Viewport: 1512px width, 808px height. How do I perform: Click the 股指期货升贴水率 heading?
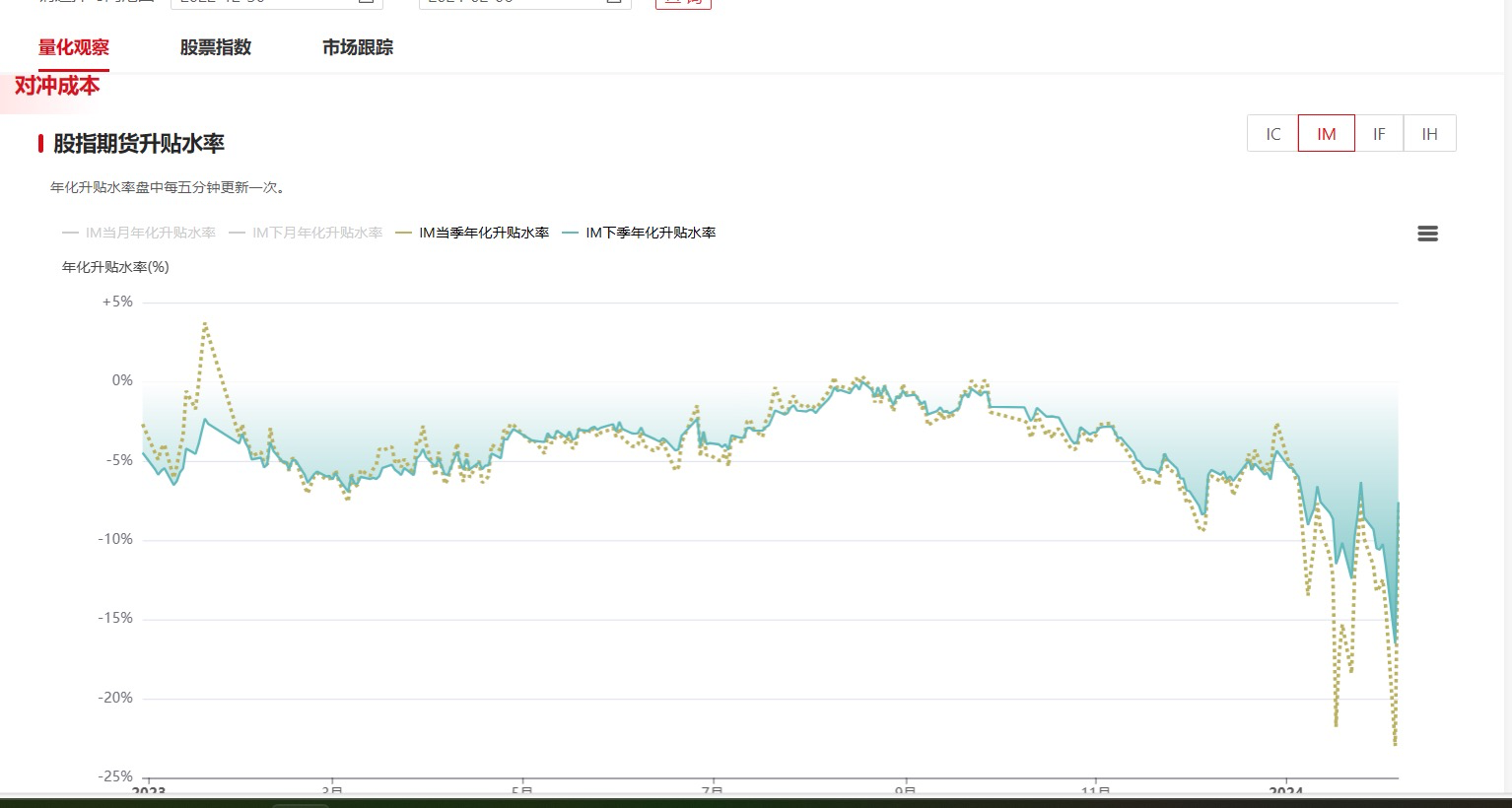[139, 143]
